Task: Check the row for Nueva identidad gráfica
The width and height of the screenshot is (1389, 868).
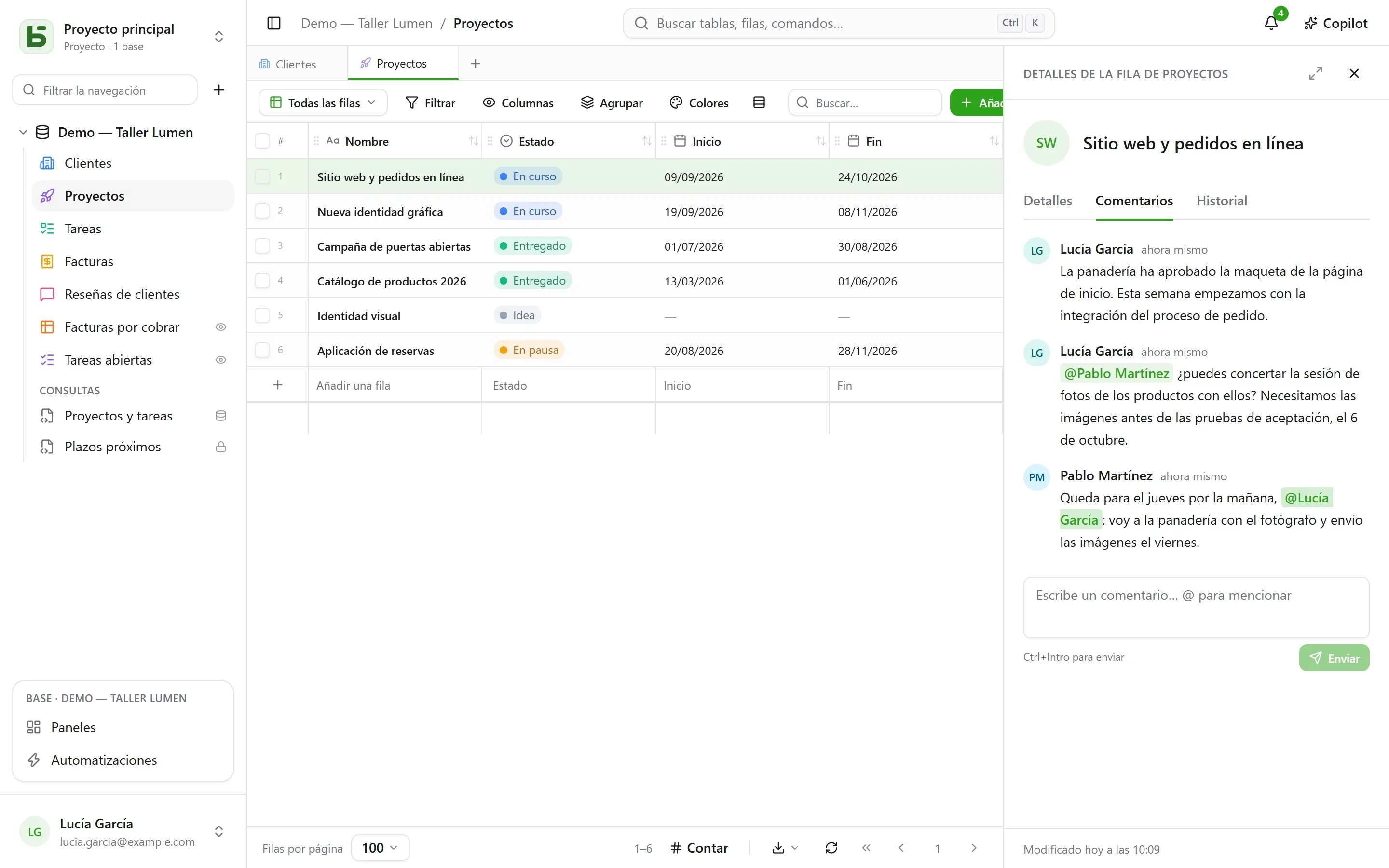Action: (x=262, y=211)
